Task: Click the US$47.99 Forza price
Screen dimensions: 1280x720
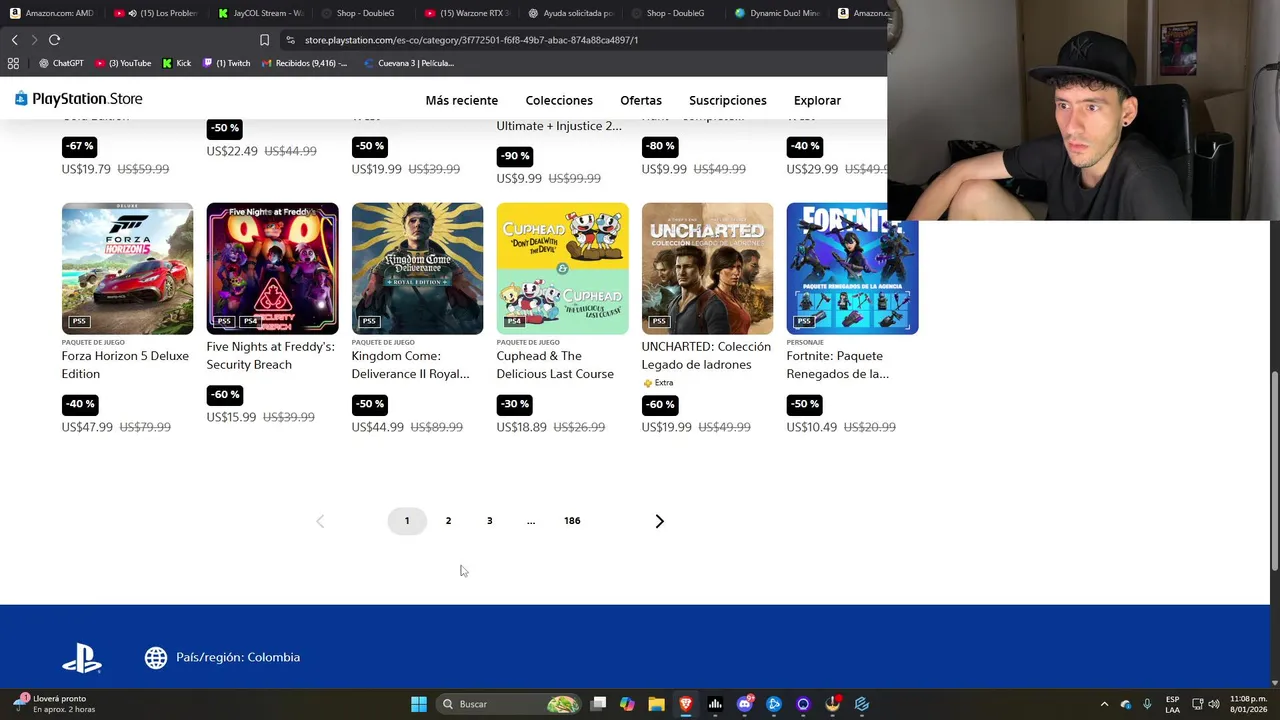Action: tap(87, 427)
